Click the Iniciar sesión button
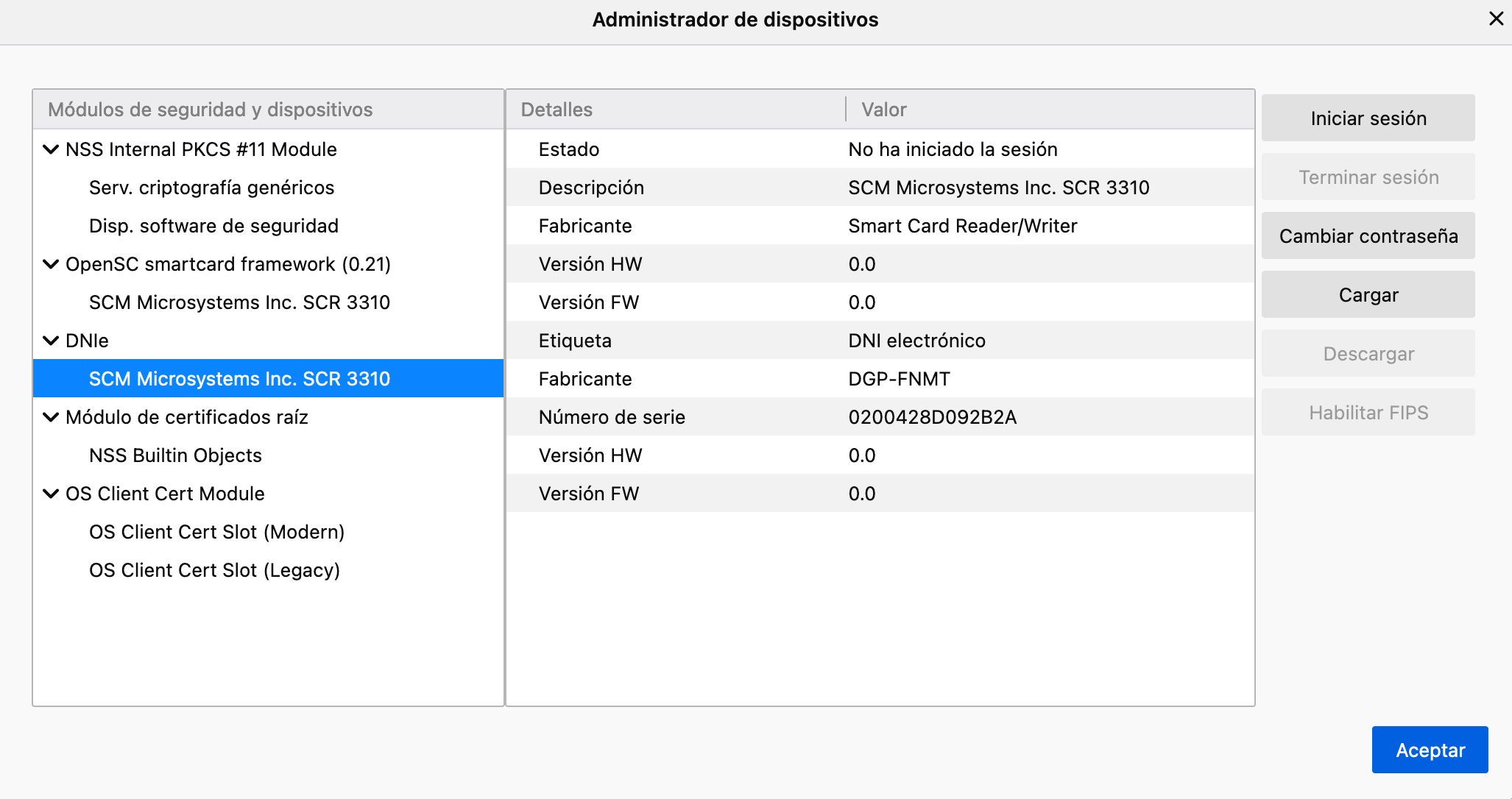The image size is (1512, 799). pyautogui.click(x=1368, y=118)
